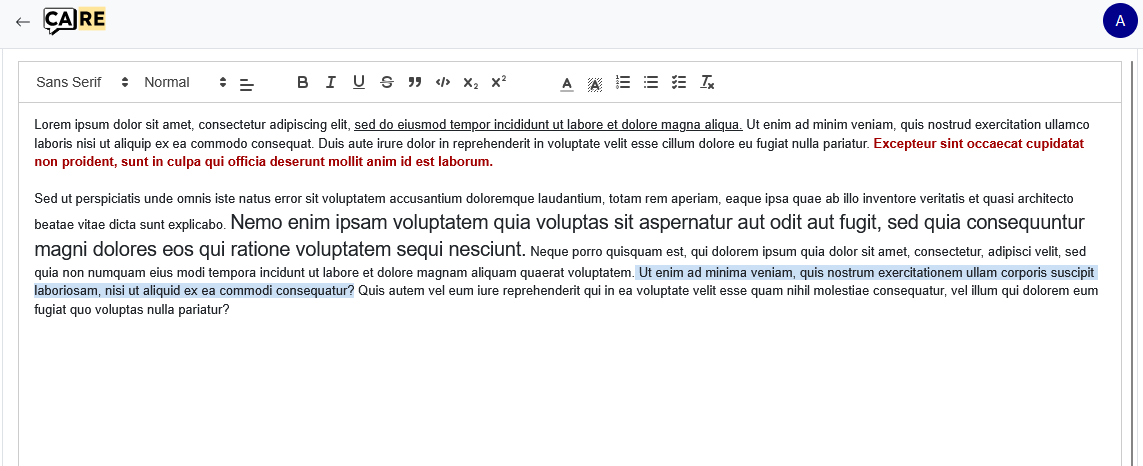Open the Sans Serif font dropdown
The height and width of the screenshot is (466, 1143).
pyautogui.click(x=82, y=83)
